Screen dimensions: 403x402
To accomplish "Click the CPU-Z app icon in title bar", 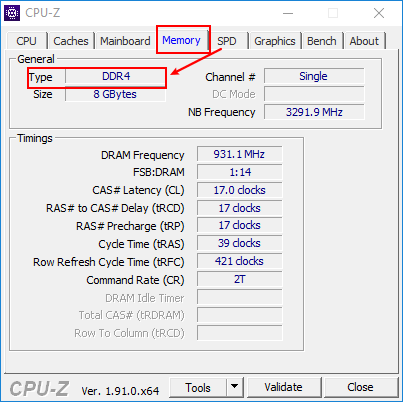I will coord(12,13).
